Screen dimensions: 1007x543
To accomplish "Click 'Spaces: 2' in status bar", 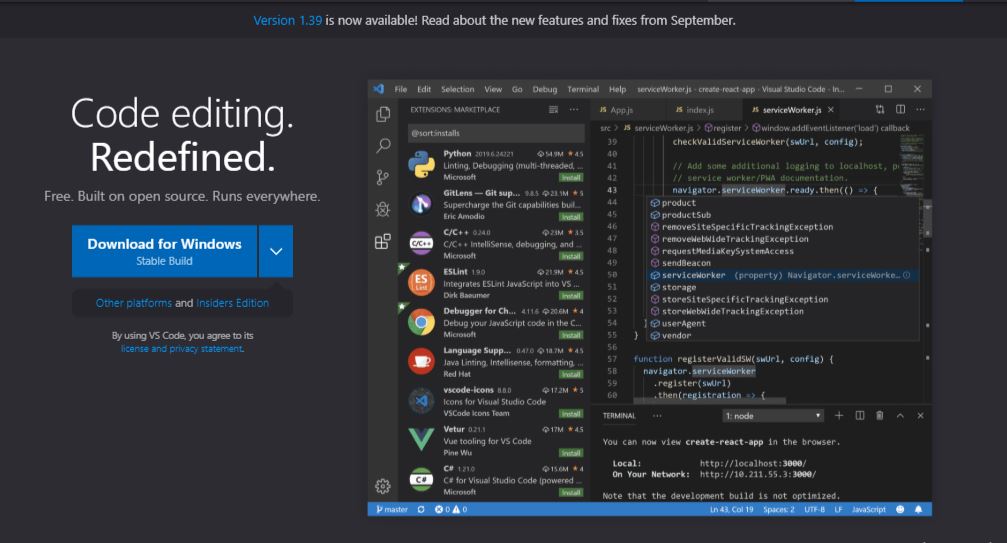I will click(778, 510).
